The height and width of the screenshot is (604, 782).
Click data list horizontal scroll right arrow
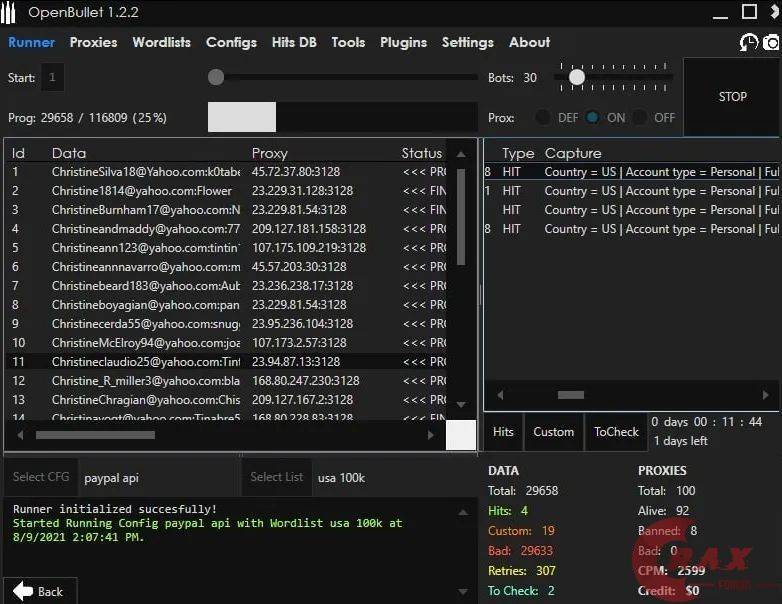430,435
